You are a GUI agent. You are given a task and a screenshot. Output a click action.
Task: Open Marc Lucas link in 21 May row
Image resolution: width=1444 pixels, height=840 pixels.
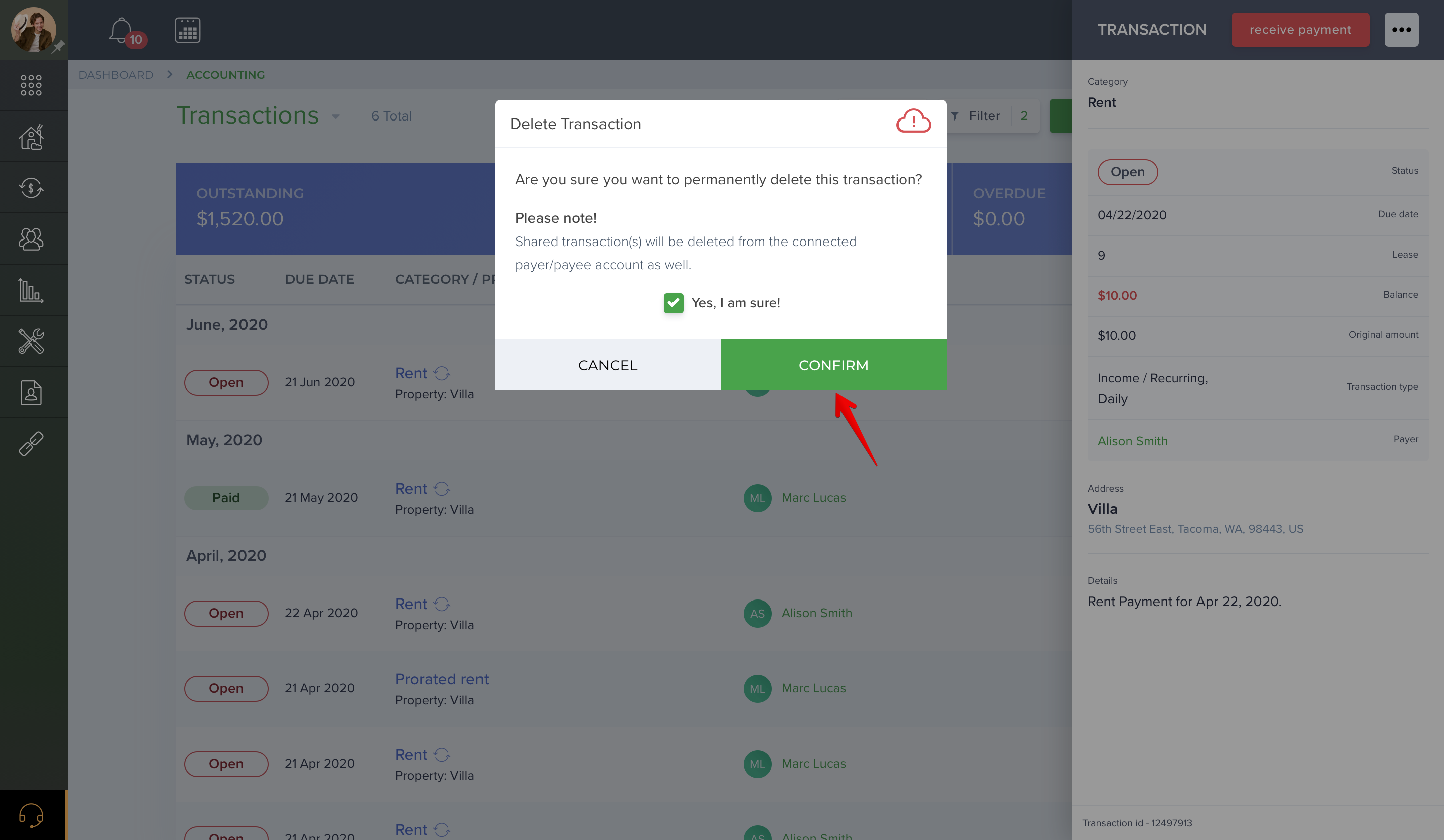(x=814, y=498)
